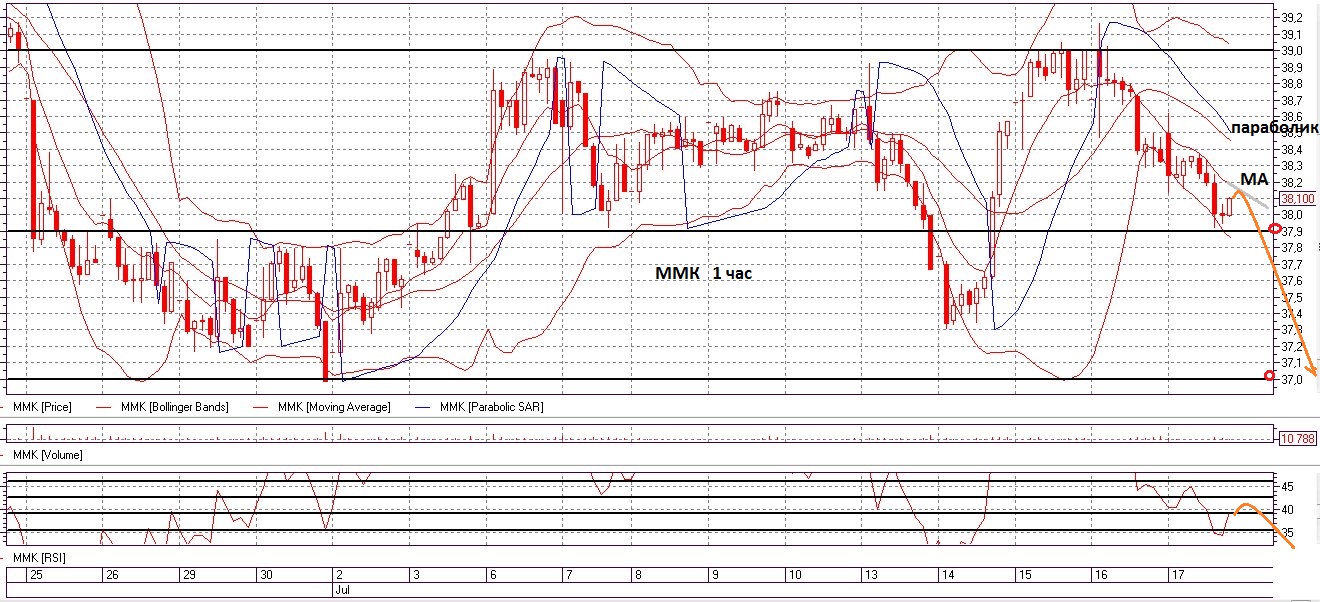Click the 37,2 price axis label
This screenshot has width=1320, height=602.
1292,346
